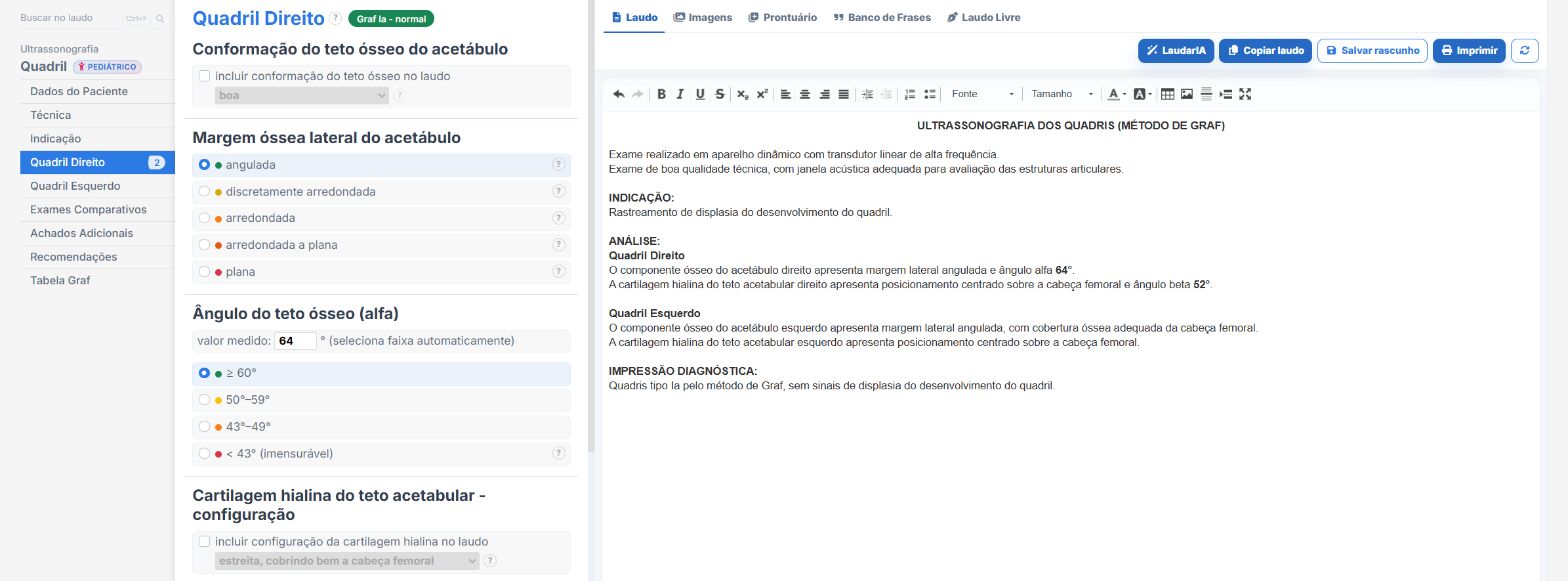Pick background highlight color swatch

coord(1139,94)
